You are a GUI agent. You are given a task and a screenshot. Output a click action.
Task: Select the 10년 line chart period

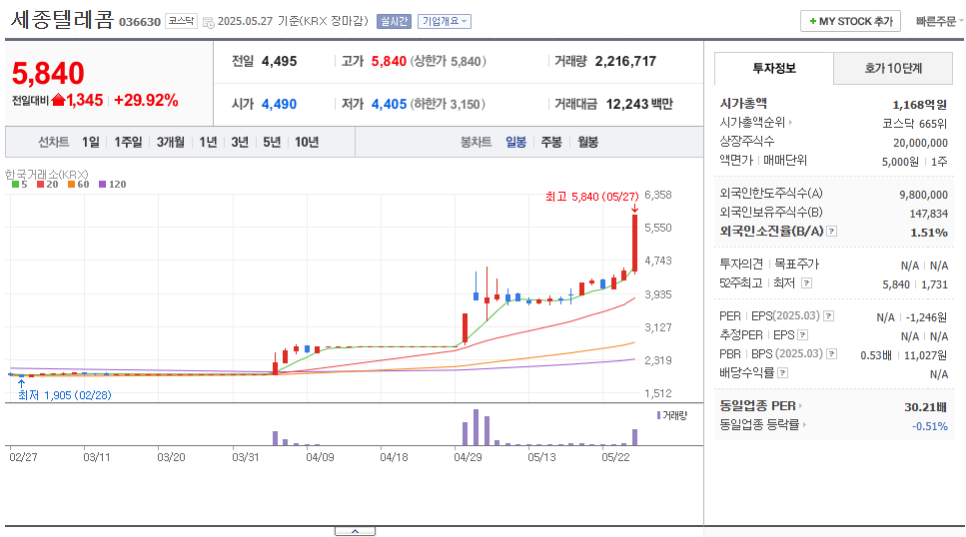coord(307,142)
